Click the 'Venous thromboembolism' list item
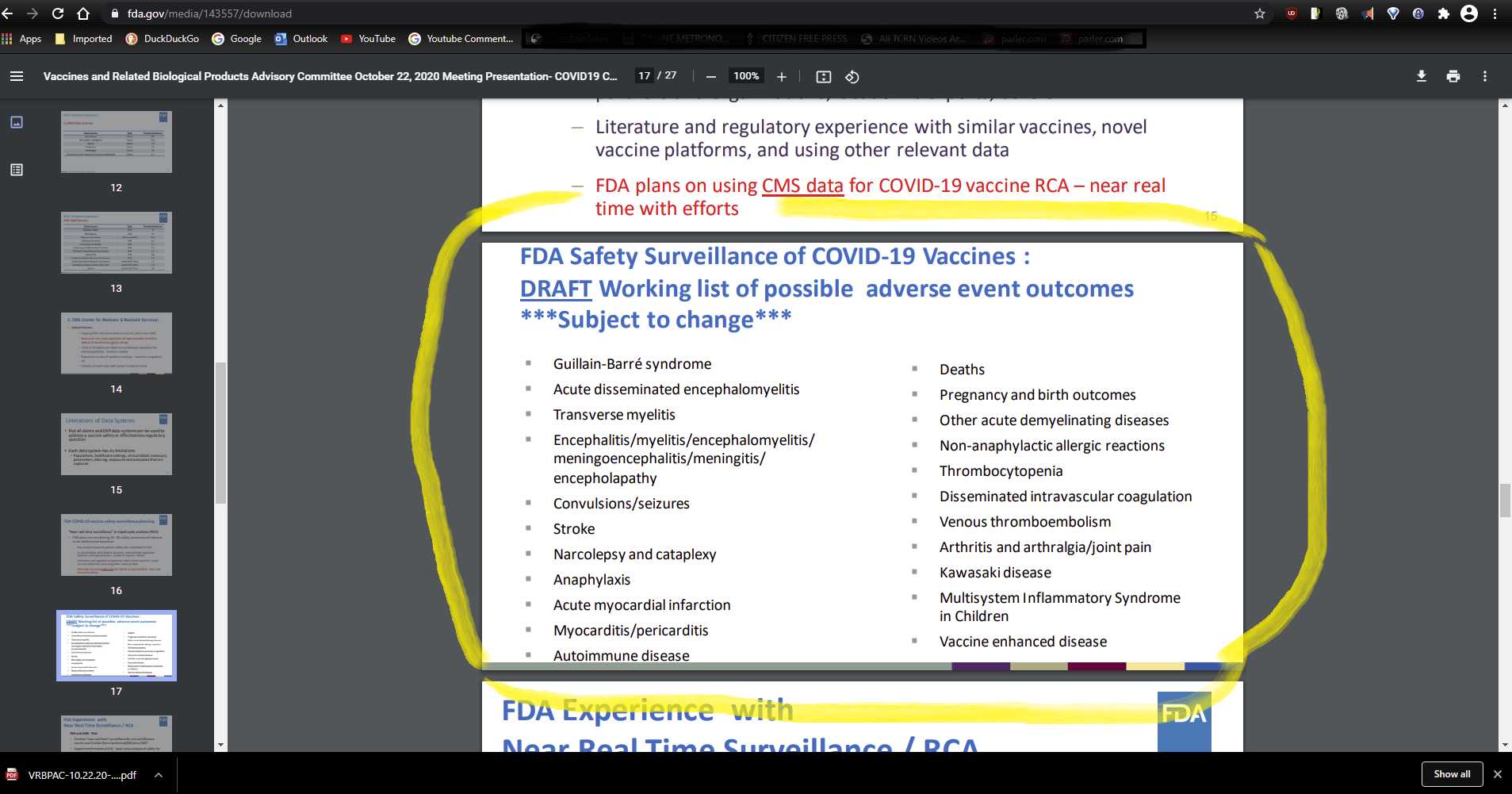 [x=1025, y=522]
